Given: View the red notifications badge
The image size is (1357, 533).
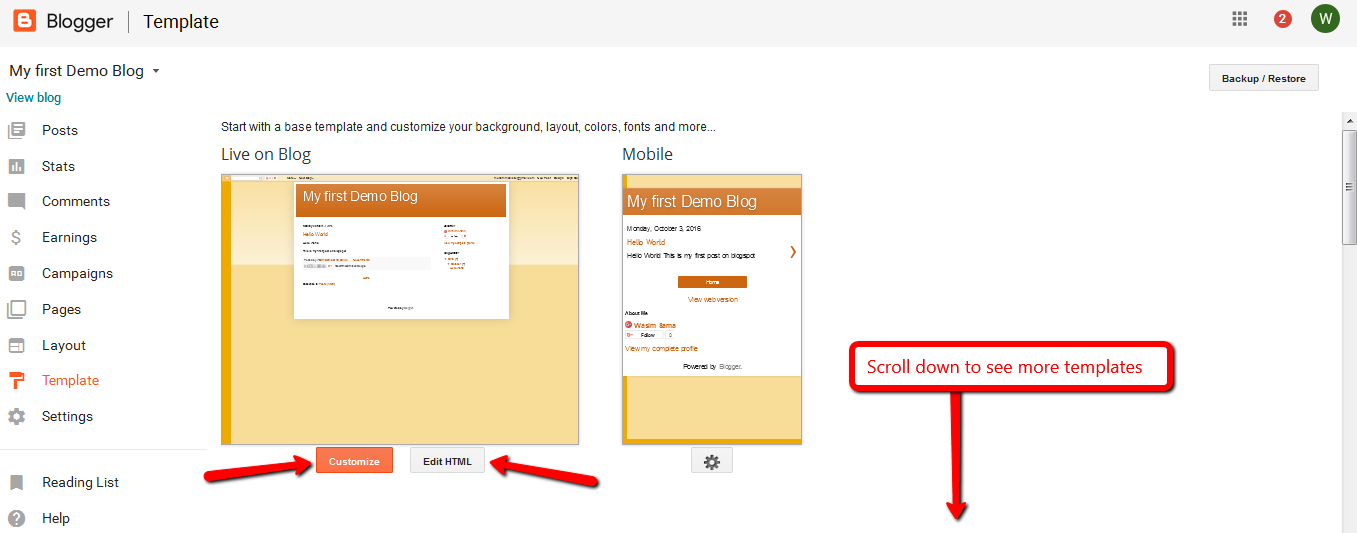Looking at the screenshot, I should point(1283,18).
